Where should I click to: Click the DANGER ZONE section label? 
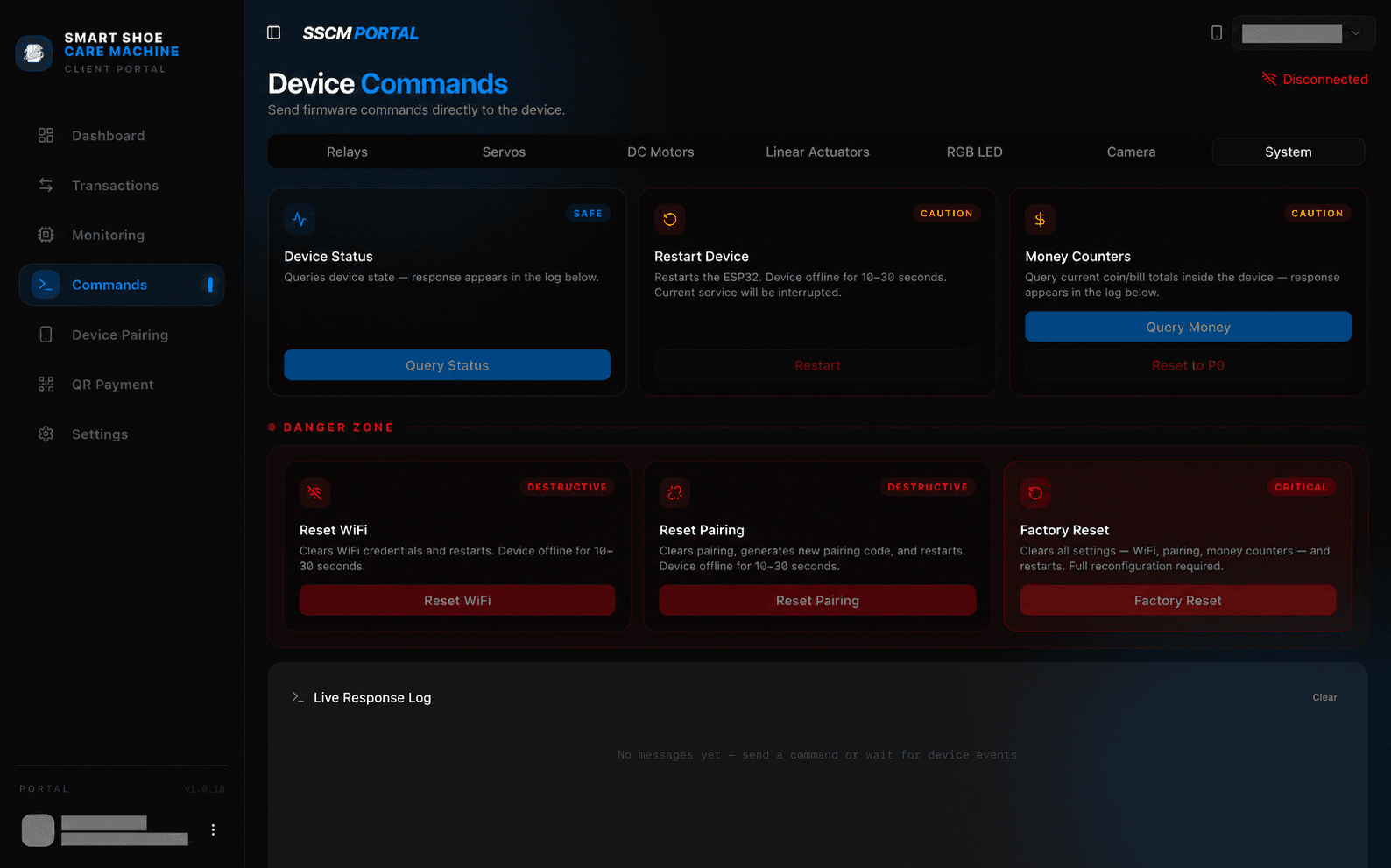pyautogui.click(x=338, y=427)
